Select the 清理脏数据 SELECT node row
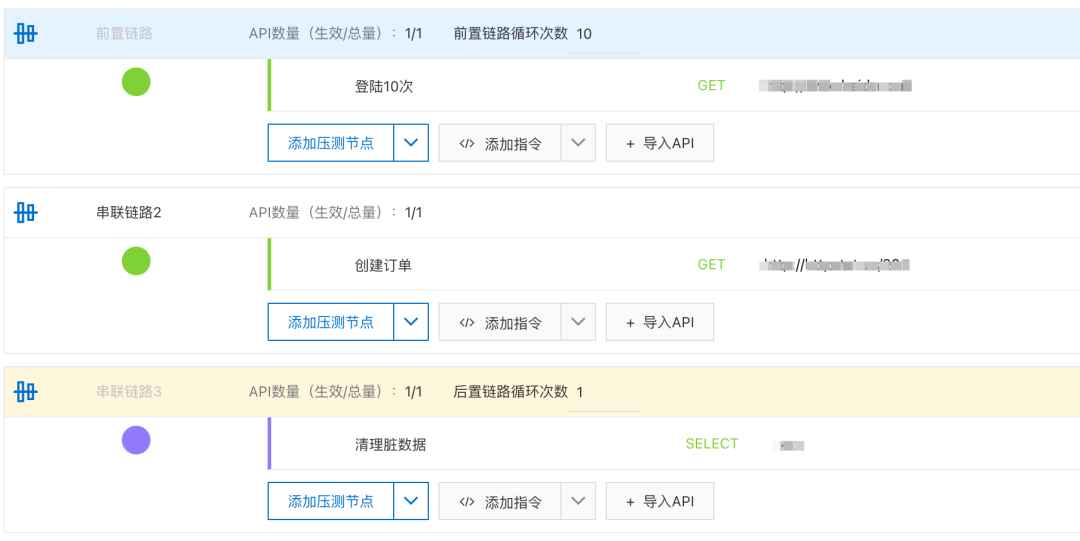1080x541 pixels. point(391,444)
